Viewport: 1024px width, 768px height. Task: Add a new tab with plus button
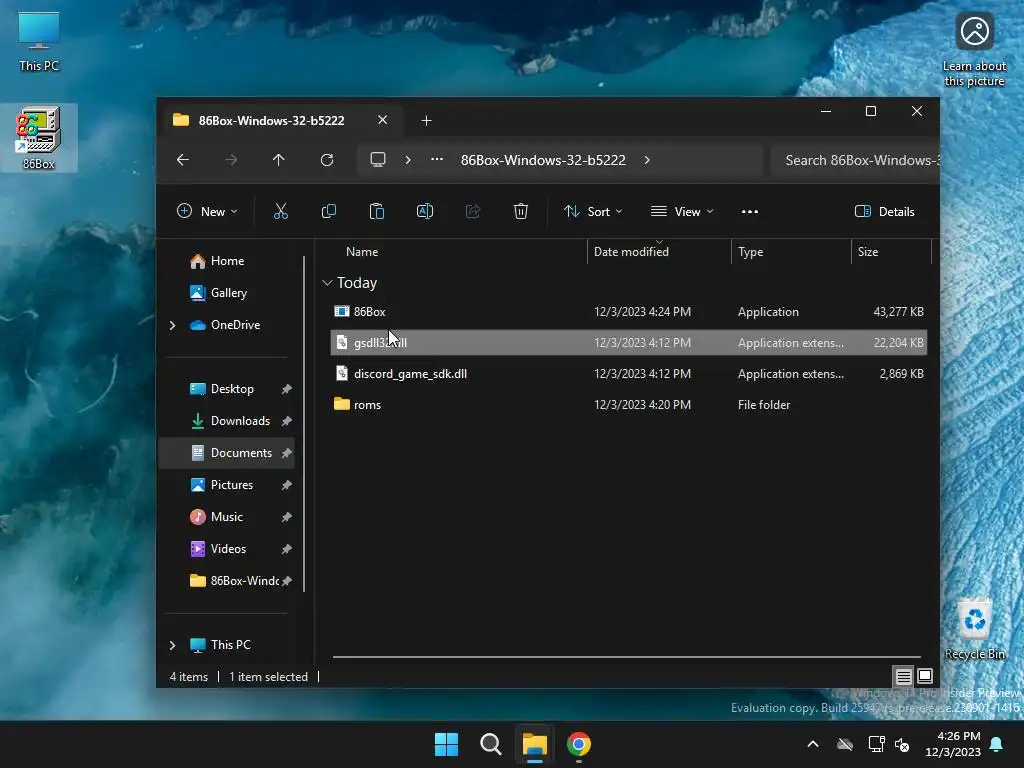426,120
